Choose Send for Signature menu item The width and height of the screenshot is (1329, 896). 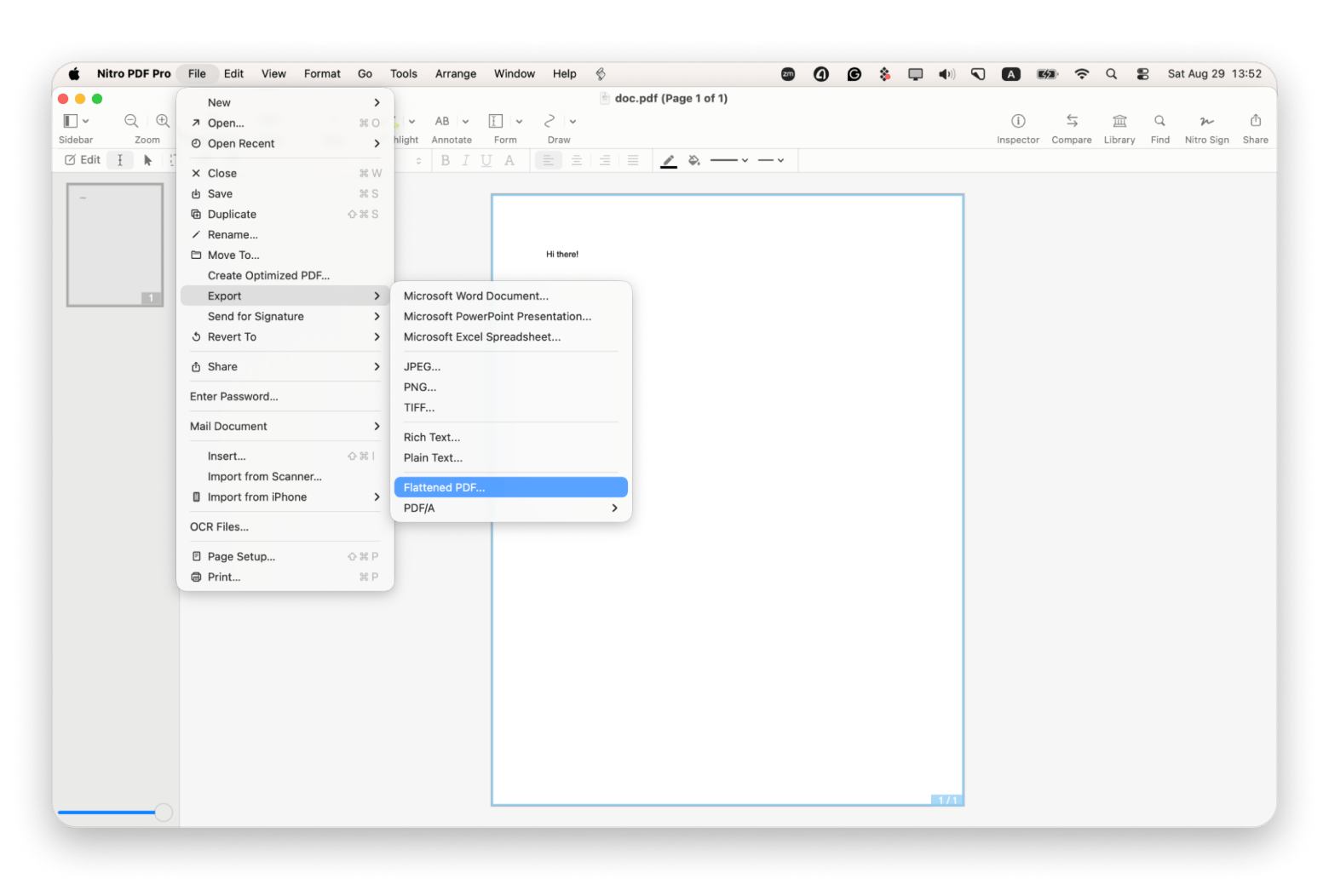click(x=285, y=316)
